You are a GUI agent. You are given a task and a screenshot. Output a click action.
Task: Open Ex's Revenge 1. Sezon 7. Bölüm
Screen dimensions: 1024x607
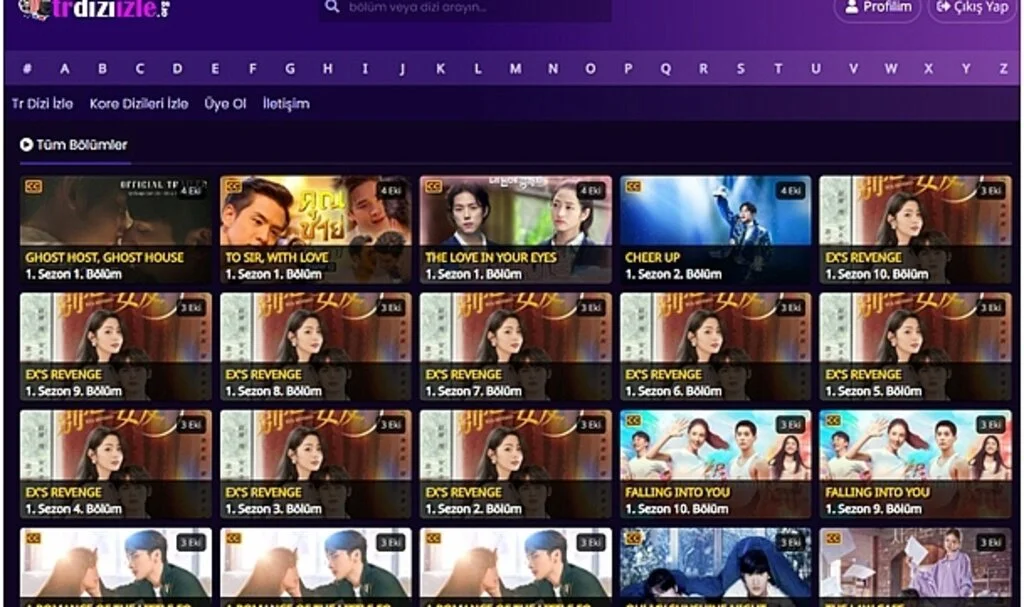click(x=516, y=347)
